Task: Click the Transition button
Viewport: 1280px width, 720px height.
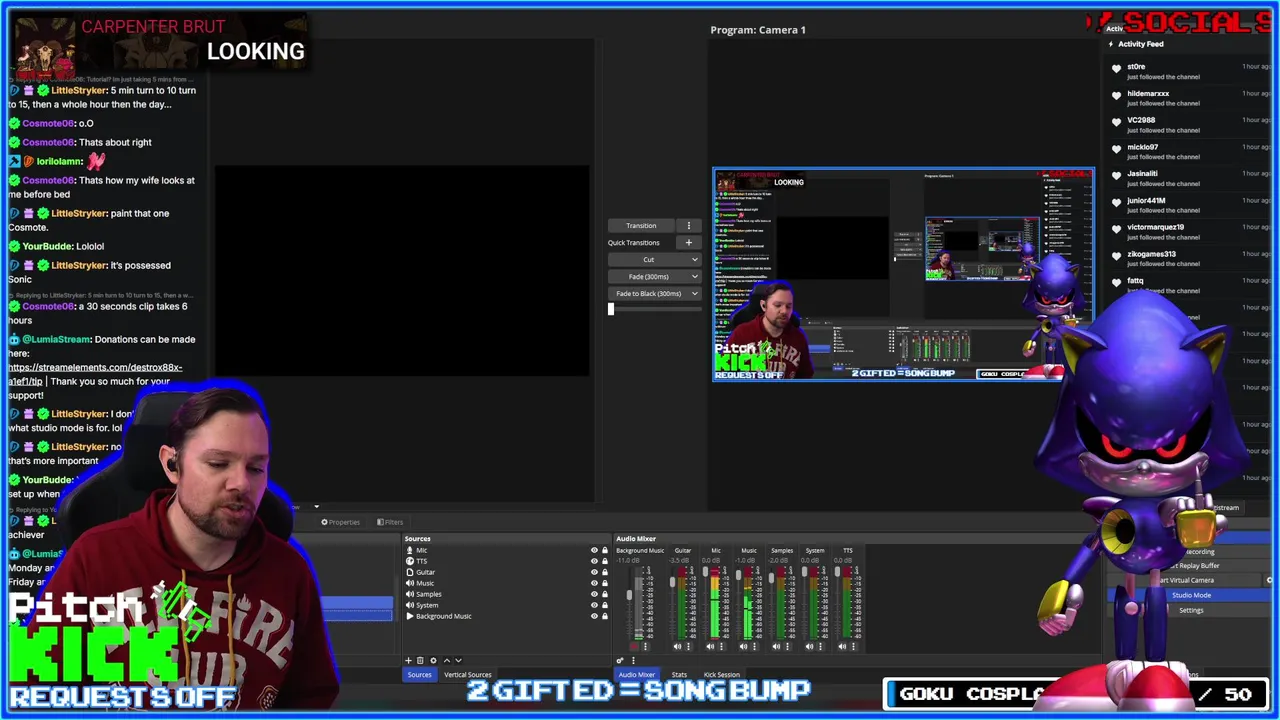Action: (x=641, y=226)
